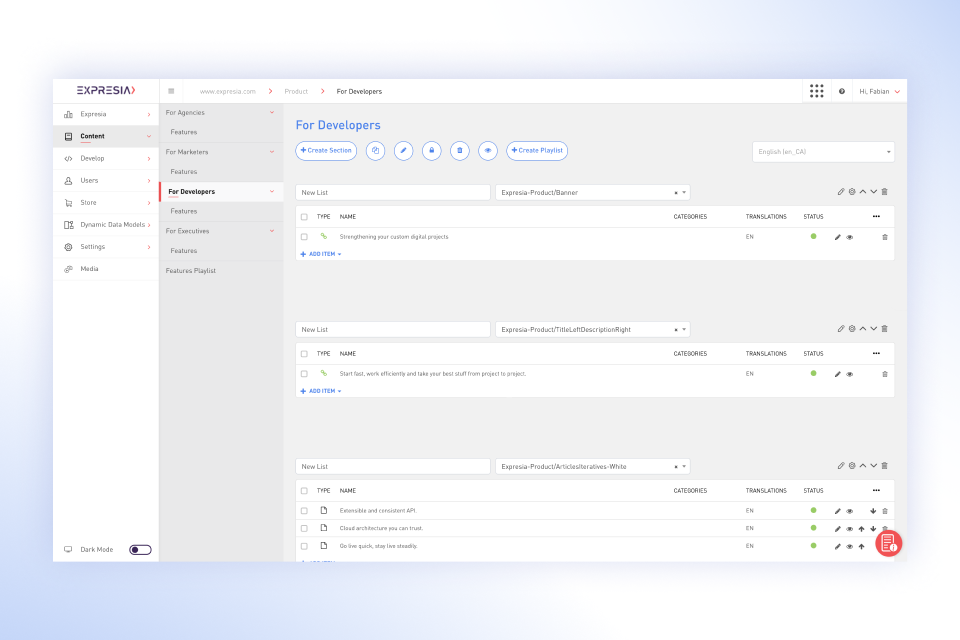Open the English (en_CA) language dropdown
This screenshot has width=960, height=640.
(x=823, y=152)
